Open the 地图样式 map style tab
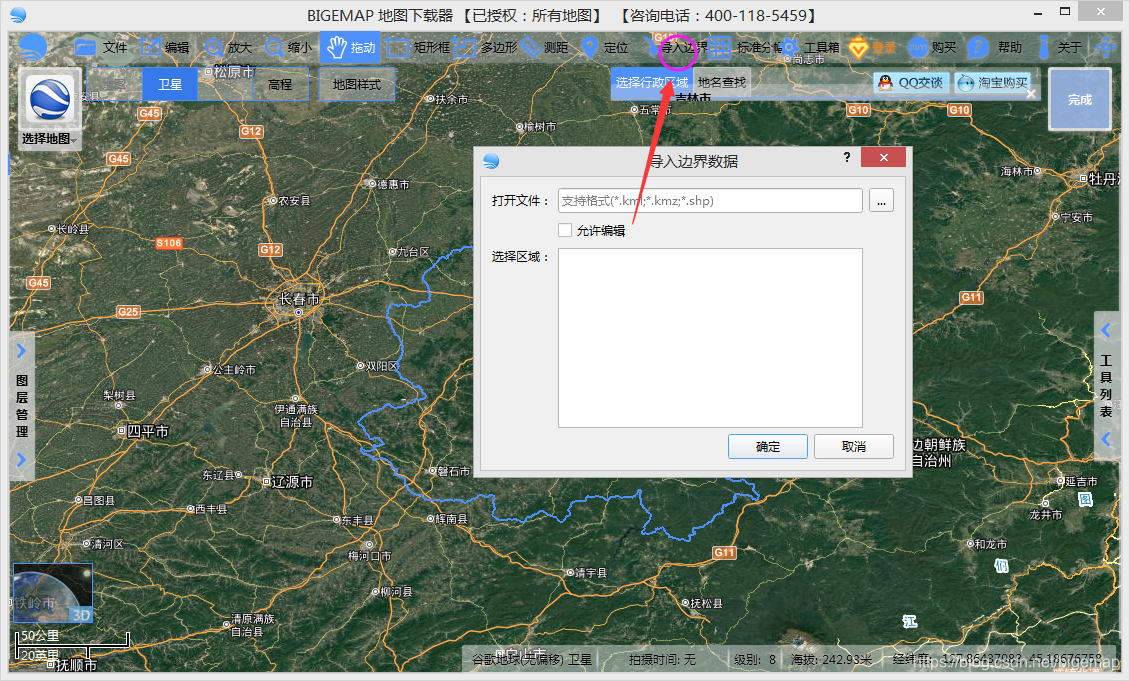 [x=357, y=84]
